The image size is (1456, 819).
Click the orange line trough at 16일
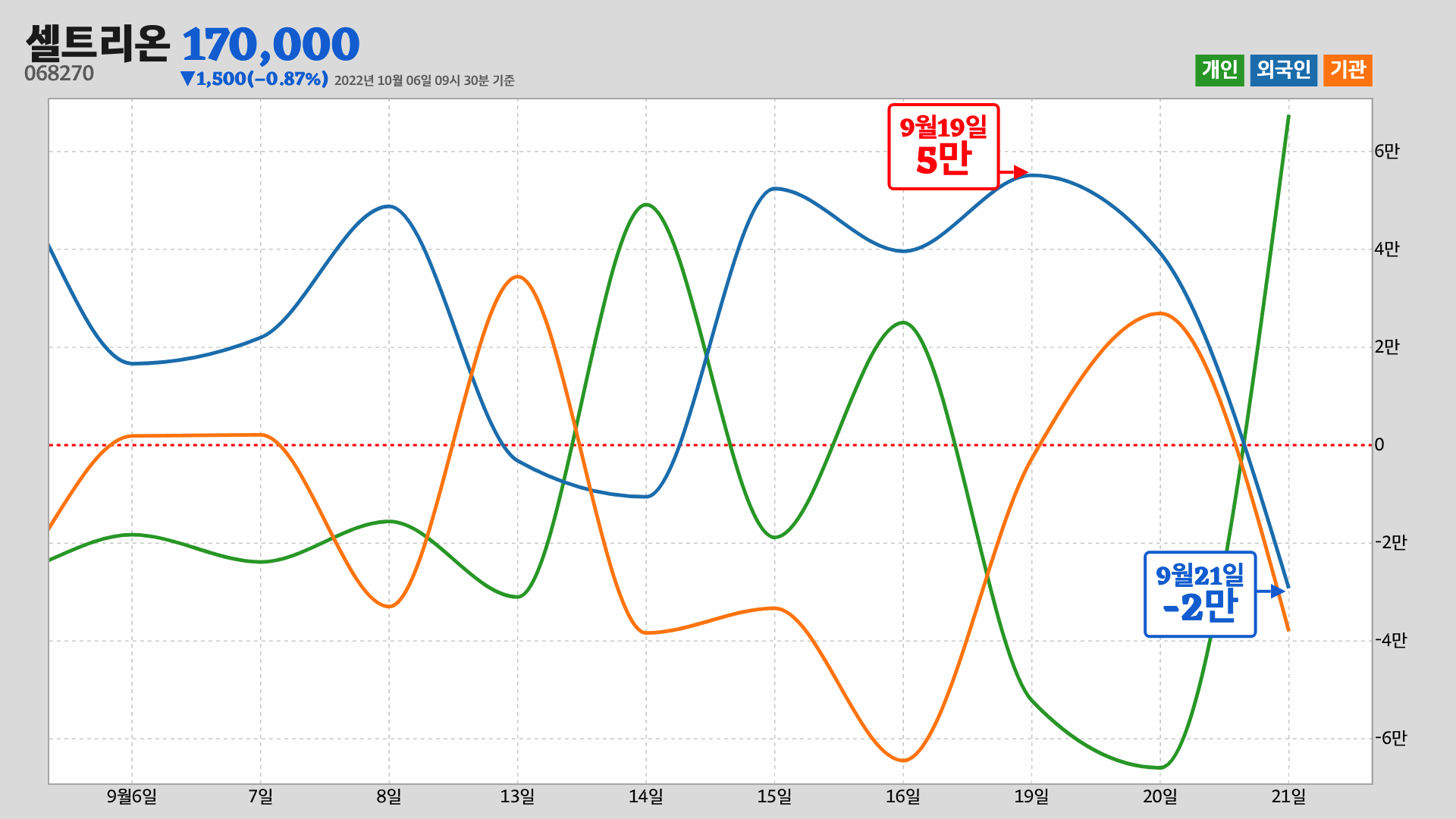(x=904, y=760)
